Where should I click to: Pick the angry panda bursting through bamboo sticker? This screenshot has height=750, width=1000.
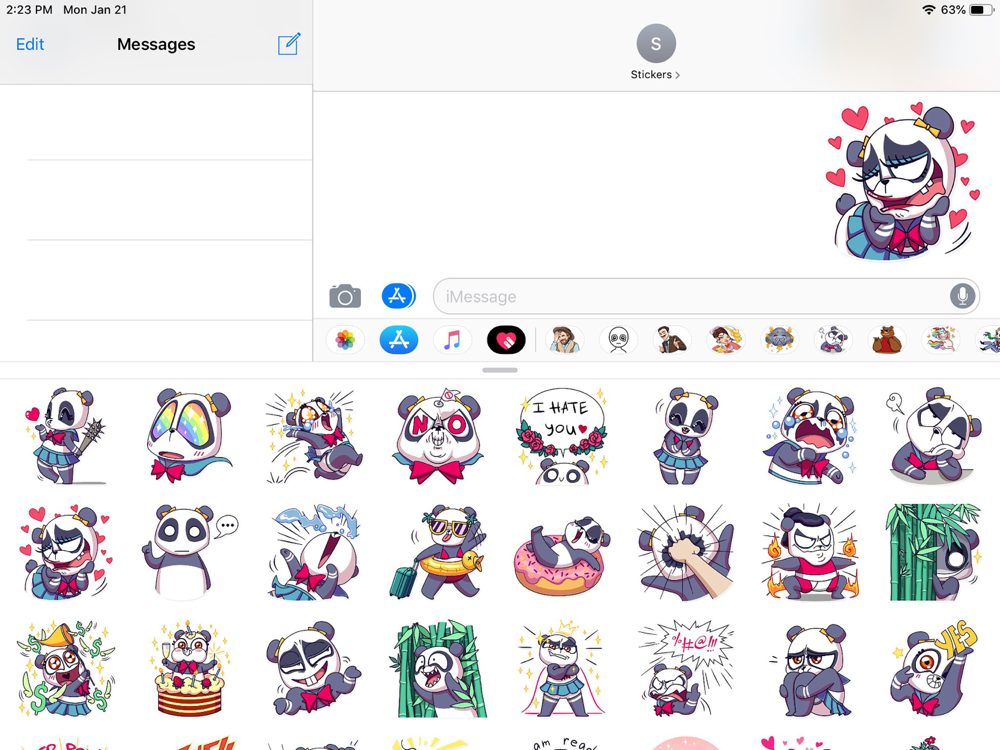pyautogui.click(x=438, y=669)
